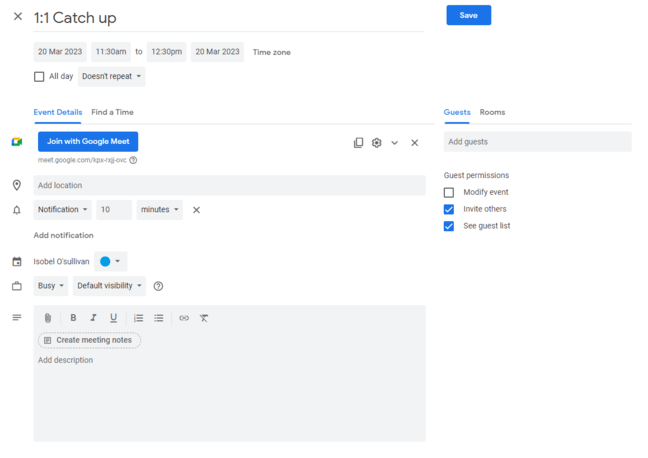Open the minutes unit dropdown
648x458 pixels.
tap(160, 210)
